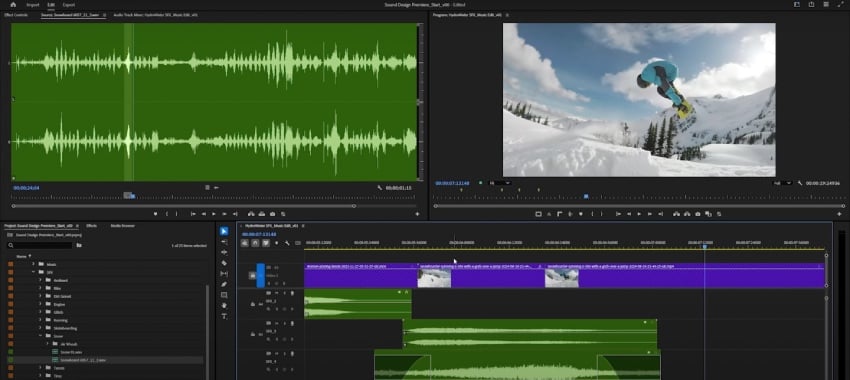Screen dimensions: 850x380
Task: Play the Source monitor clip
Action: click(214, 214)
